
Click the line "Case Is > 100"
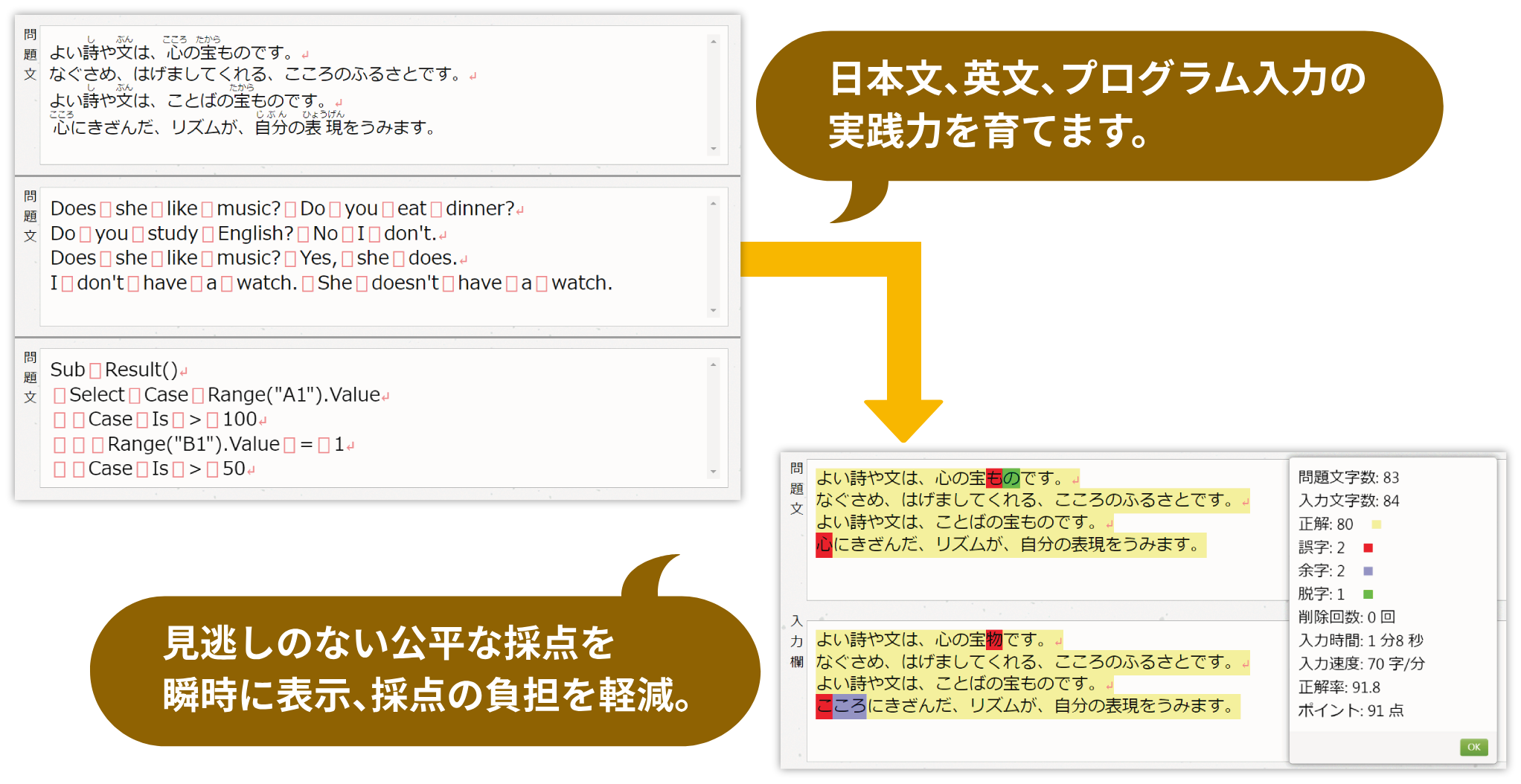click(159, 420)
